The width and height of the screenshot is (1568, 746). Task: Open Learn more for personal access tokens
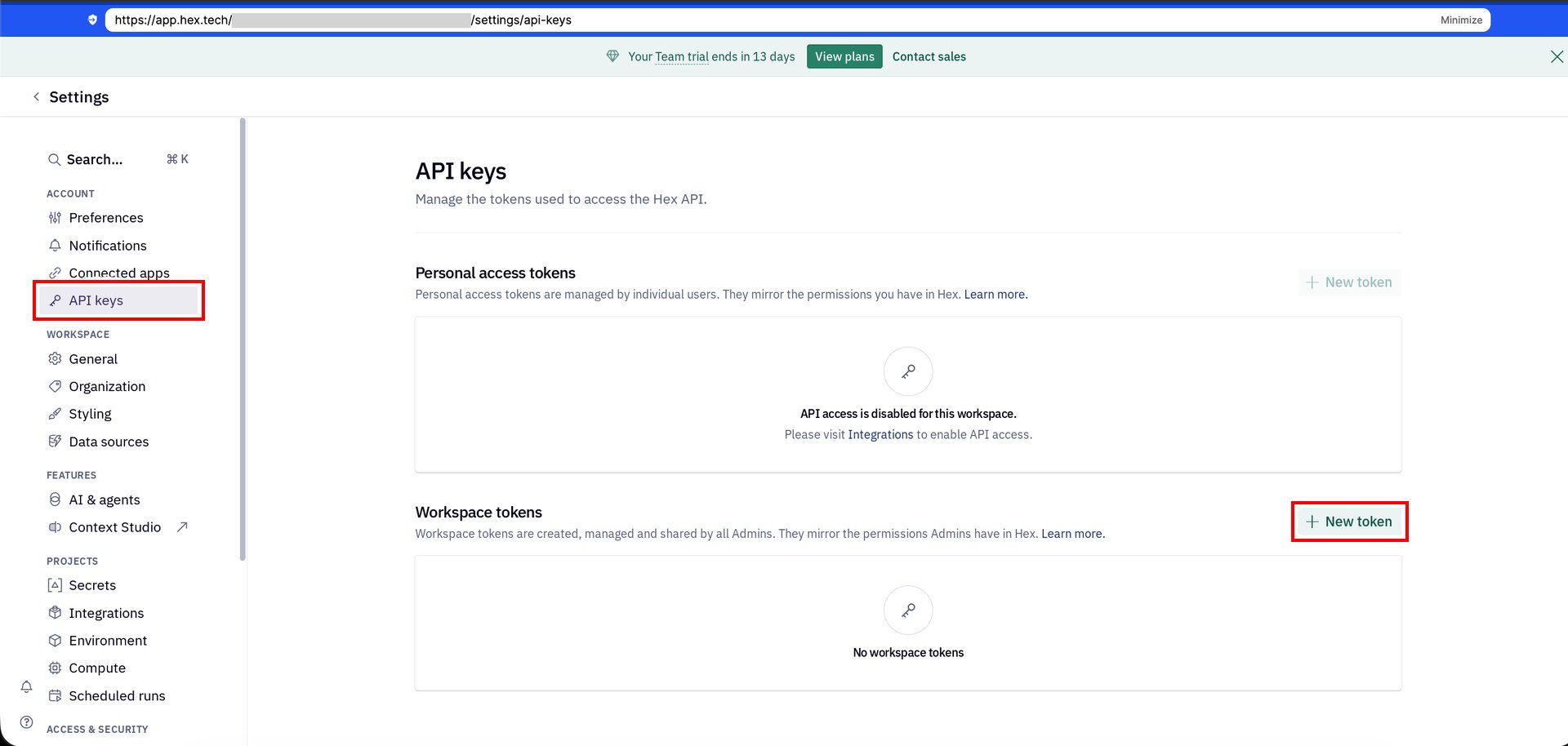996,295
